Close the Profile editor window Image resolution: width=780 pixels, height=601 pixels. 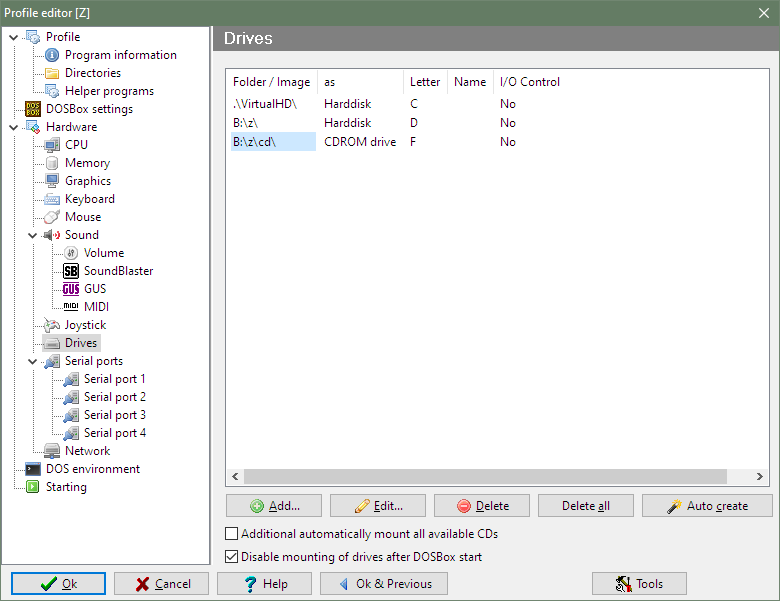click(x=764, y=13)
